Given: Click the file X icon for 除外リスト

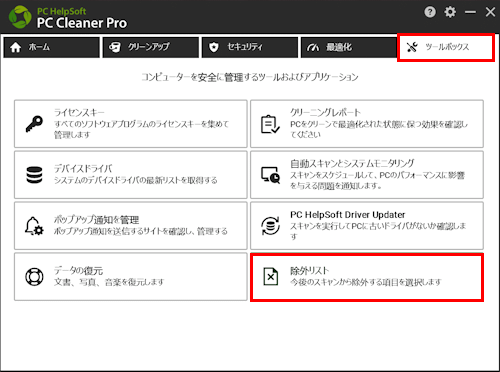Looking at the screenshot, I should point(271,277).
